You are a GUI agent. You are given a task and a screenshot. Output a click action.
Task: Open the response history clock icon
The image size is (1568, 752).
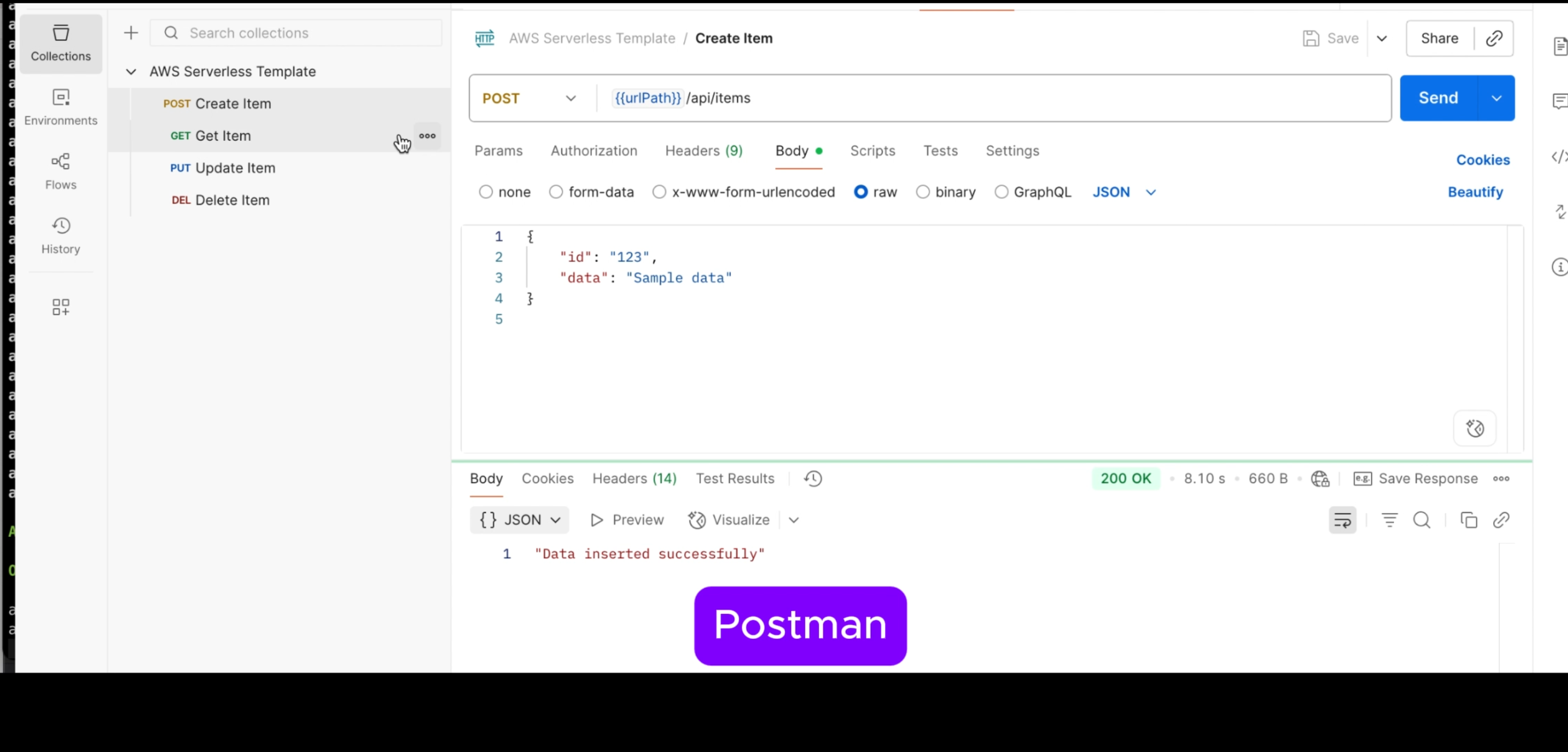pos(812,479)
